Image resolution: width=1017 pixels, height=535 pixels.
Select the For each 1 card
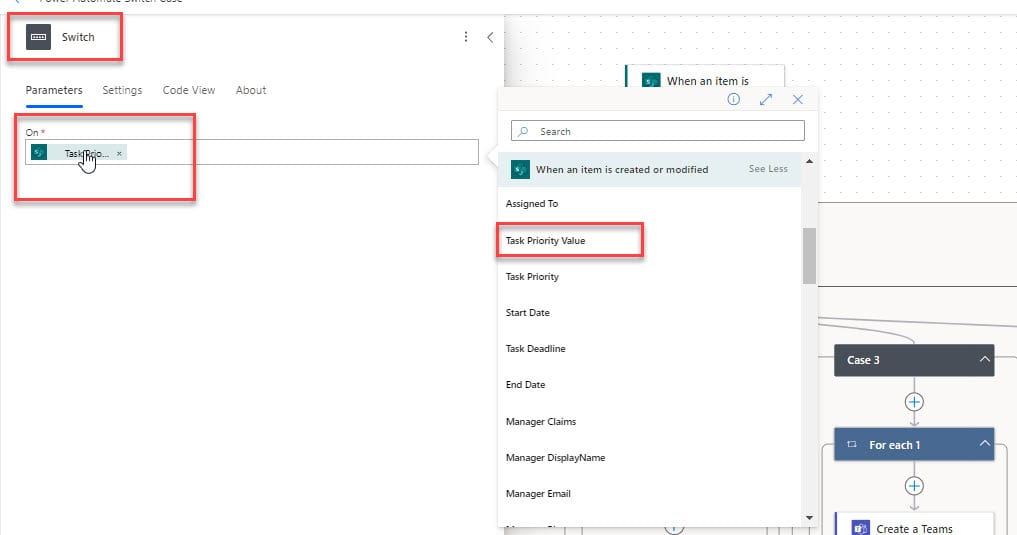pyautogui.click(x=914, y=445)
